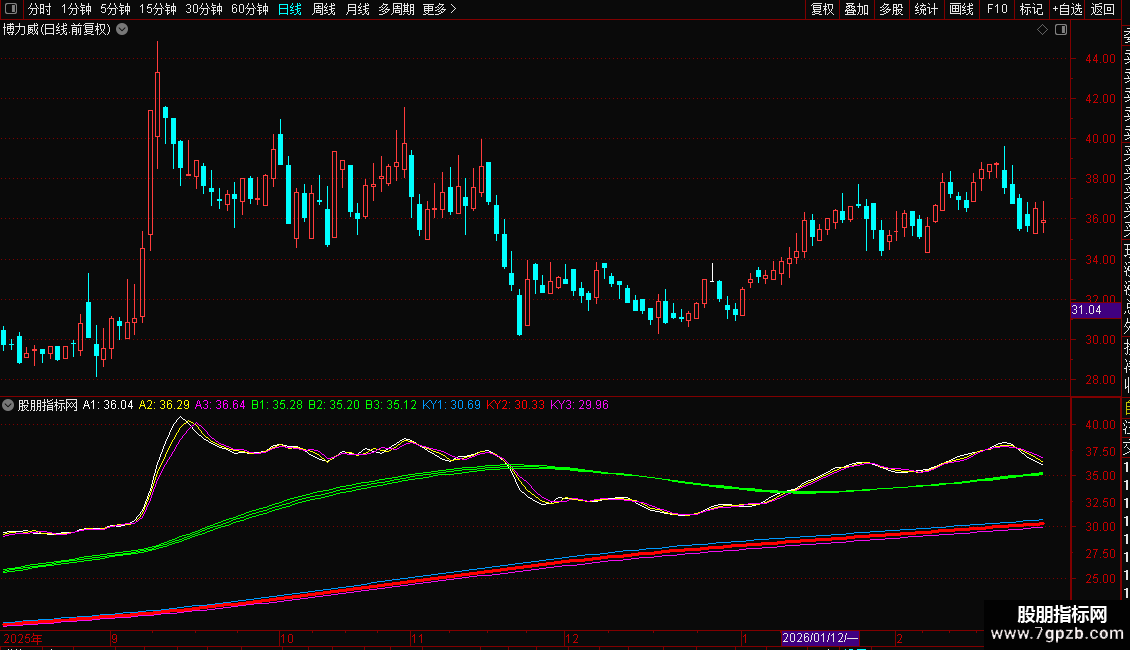Add stock with +自选 button

[1067, 9]
